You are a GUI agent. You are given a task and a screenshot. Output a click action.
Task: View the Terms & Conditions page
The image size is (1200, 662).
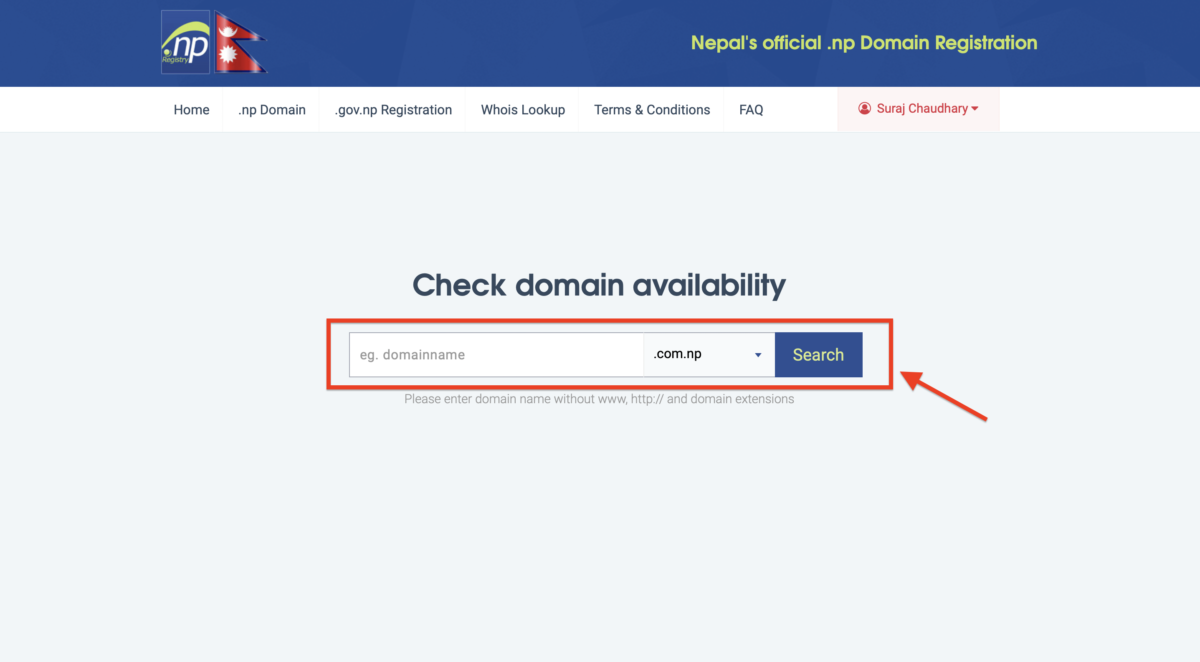tap(651, 109)
